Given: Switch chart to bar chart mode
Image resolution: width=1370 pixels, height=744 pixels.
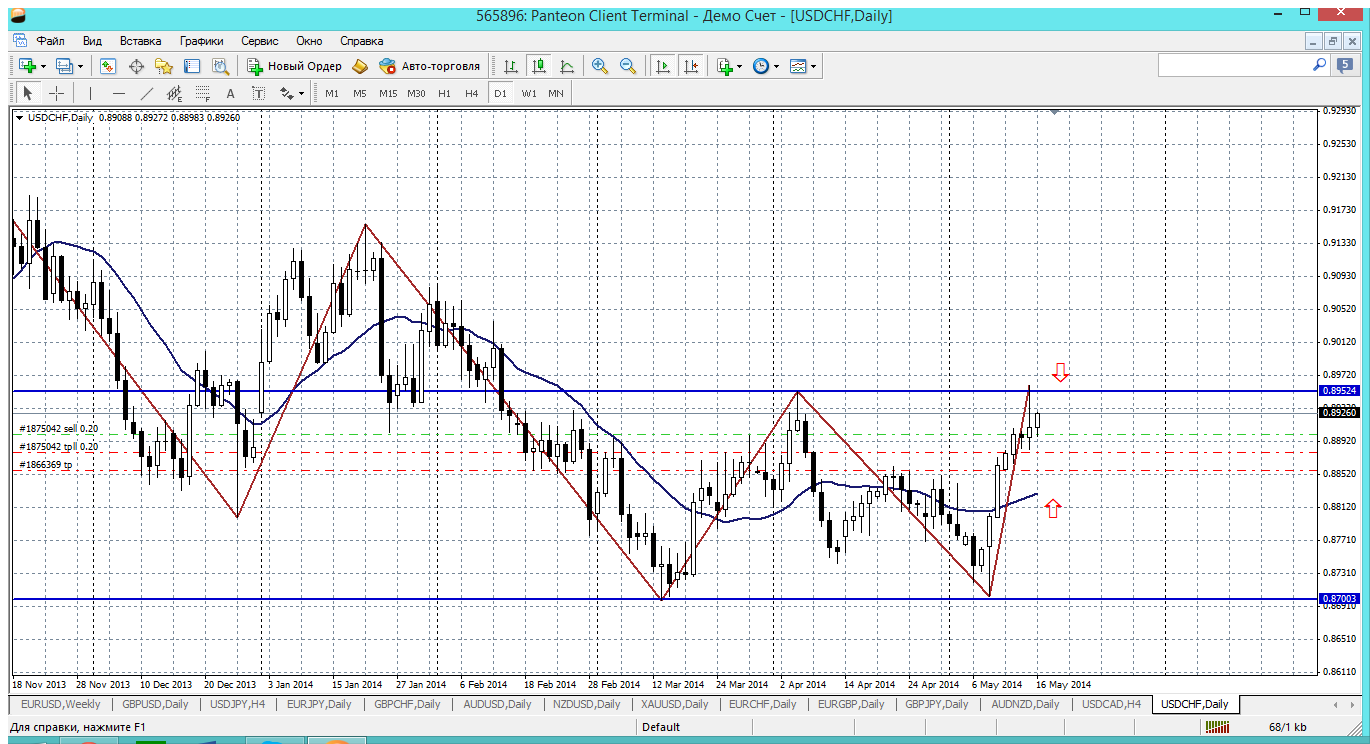Looking at the screenshot, I should click(x=511, y=66).
